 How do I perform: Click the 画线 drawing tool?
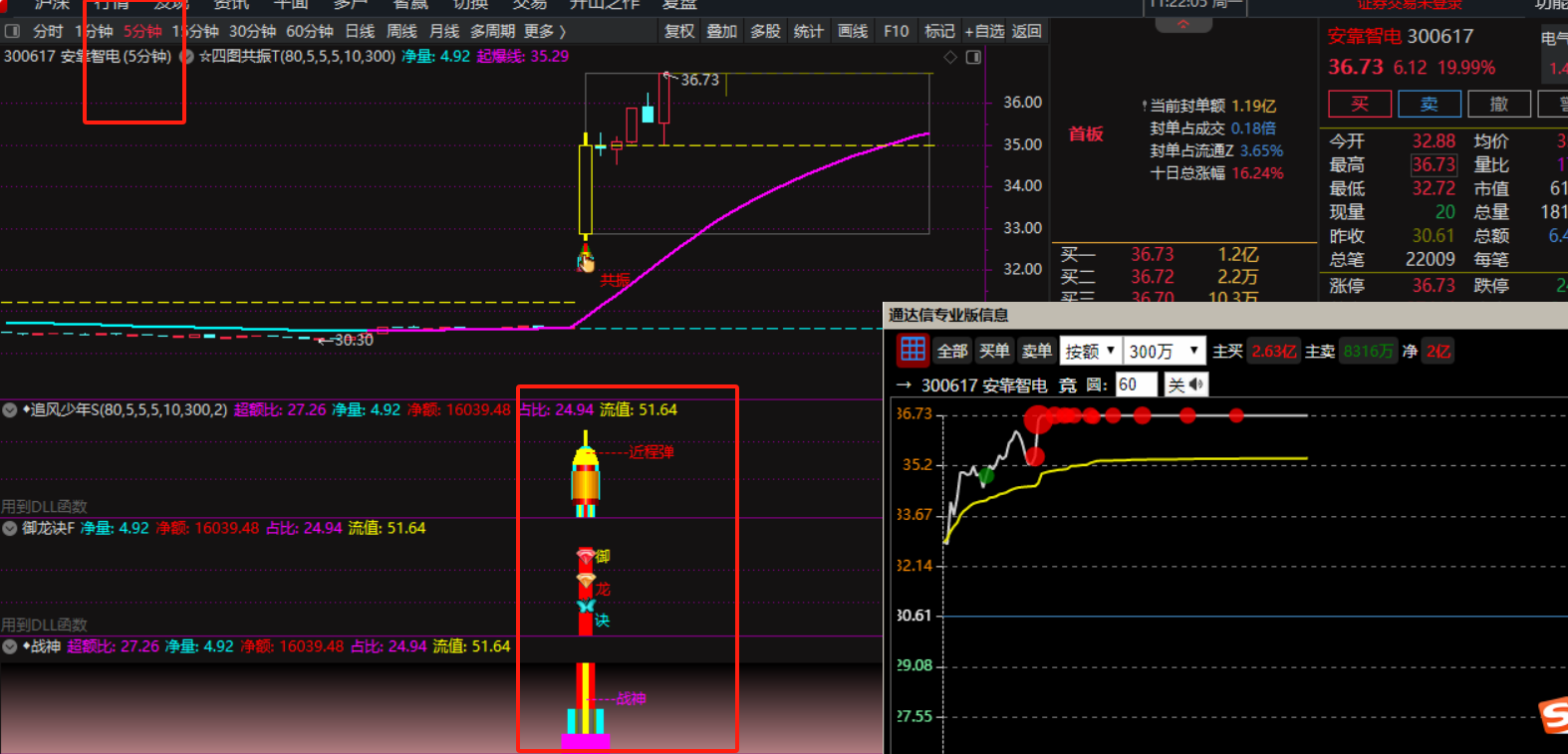pos(852,31)
